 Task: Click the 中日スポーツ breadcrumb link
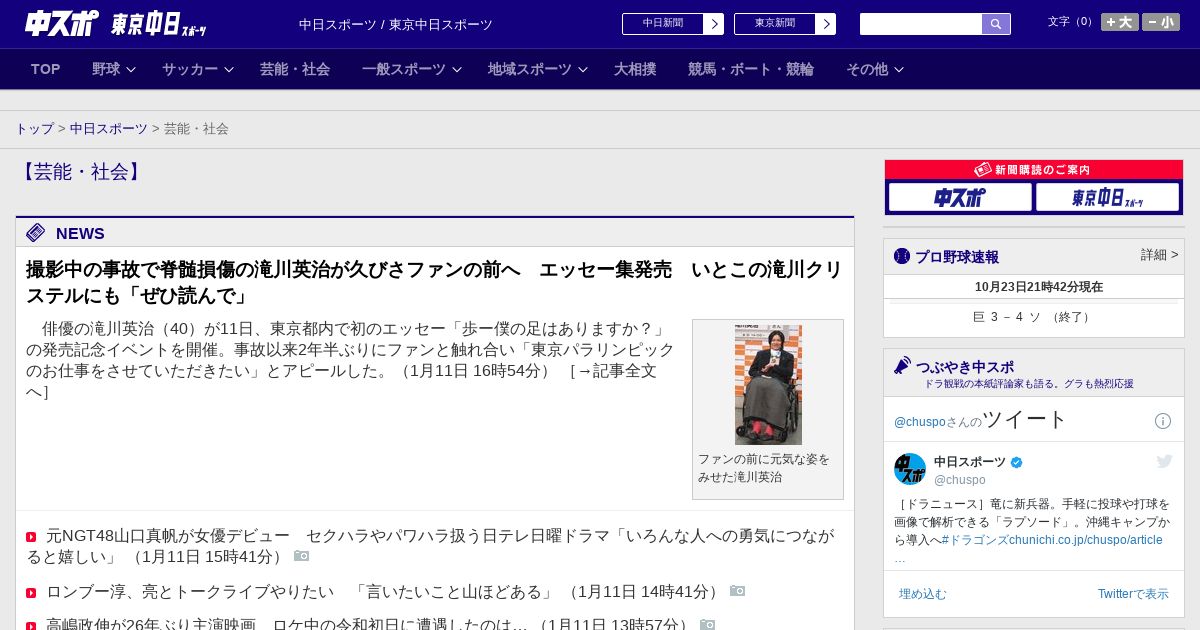pyautogui.click(x=109, y=129)
